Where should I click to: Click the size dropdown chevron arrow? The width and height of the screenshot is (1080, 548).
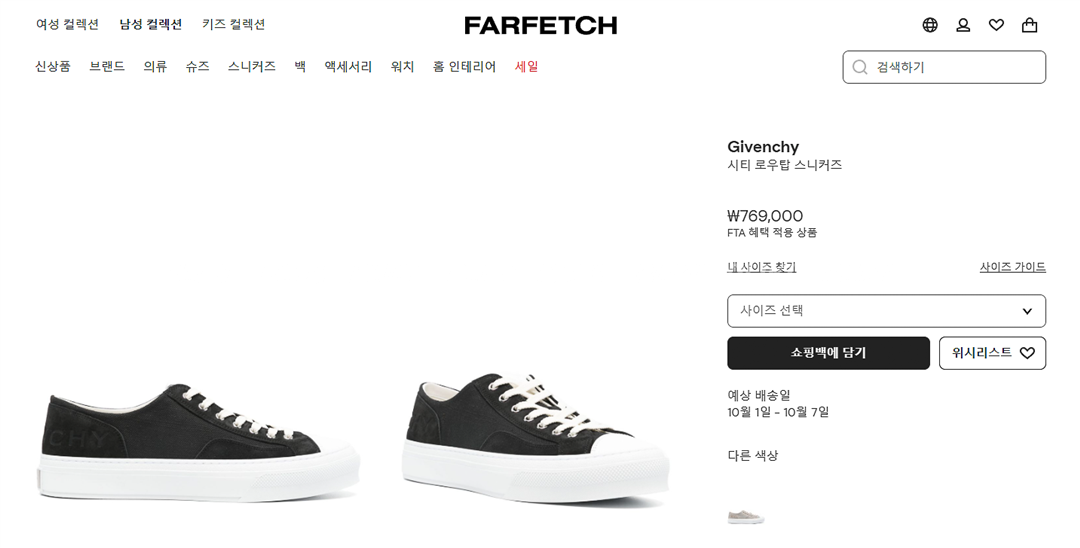click(x=1027, y=311)
